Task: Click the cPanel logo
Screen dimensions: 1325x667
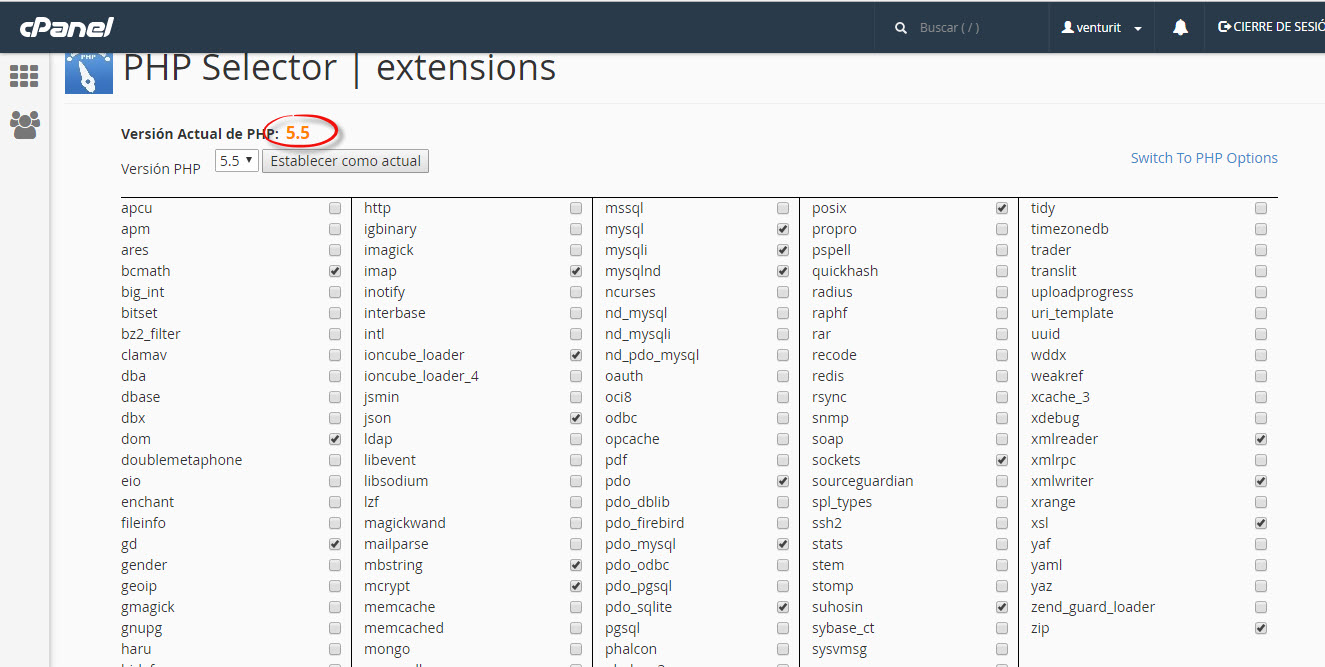Action: point(66,27)
